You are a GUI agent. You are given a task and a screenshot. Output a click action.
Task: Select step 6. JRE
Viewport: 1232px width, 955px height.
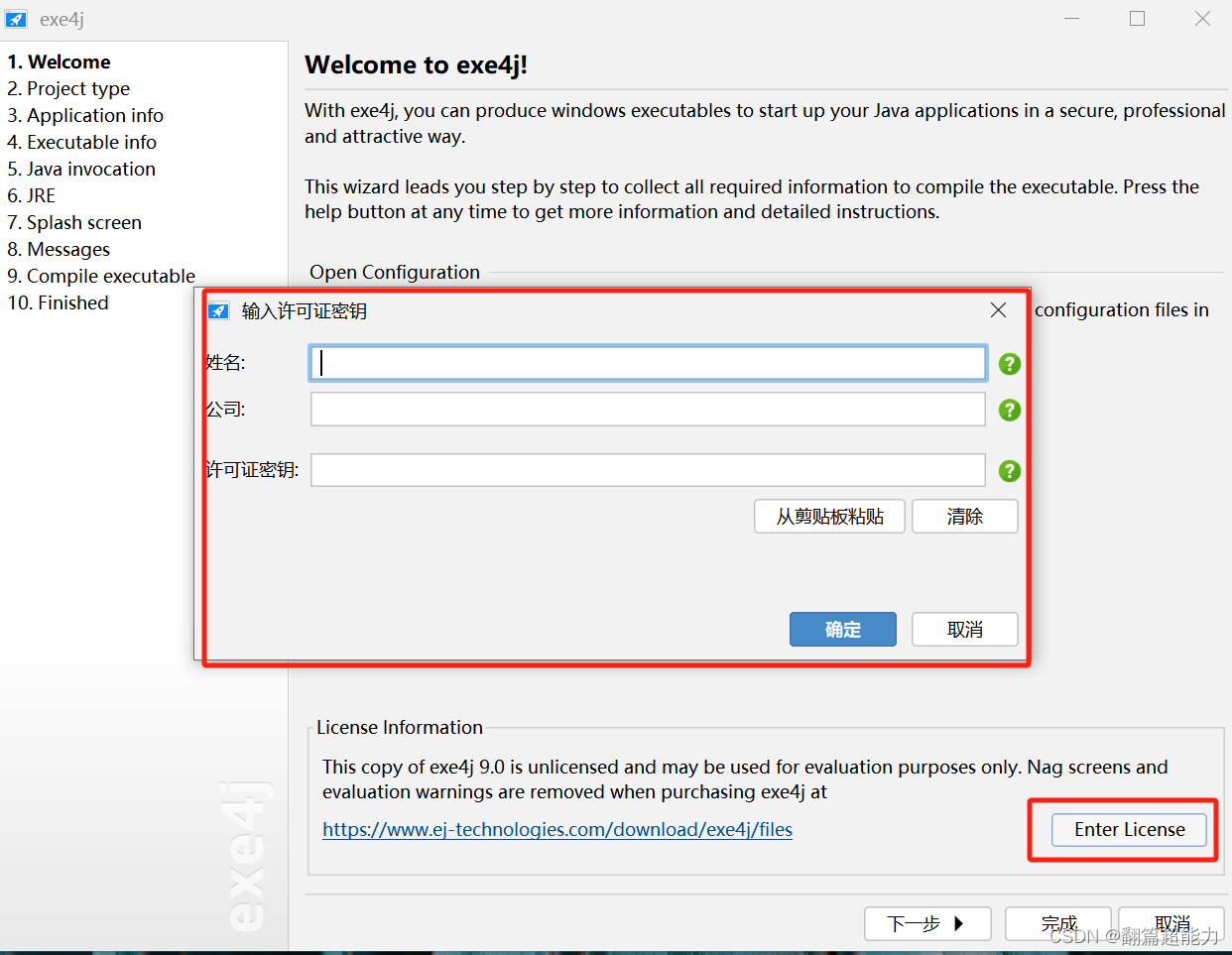32,195
